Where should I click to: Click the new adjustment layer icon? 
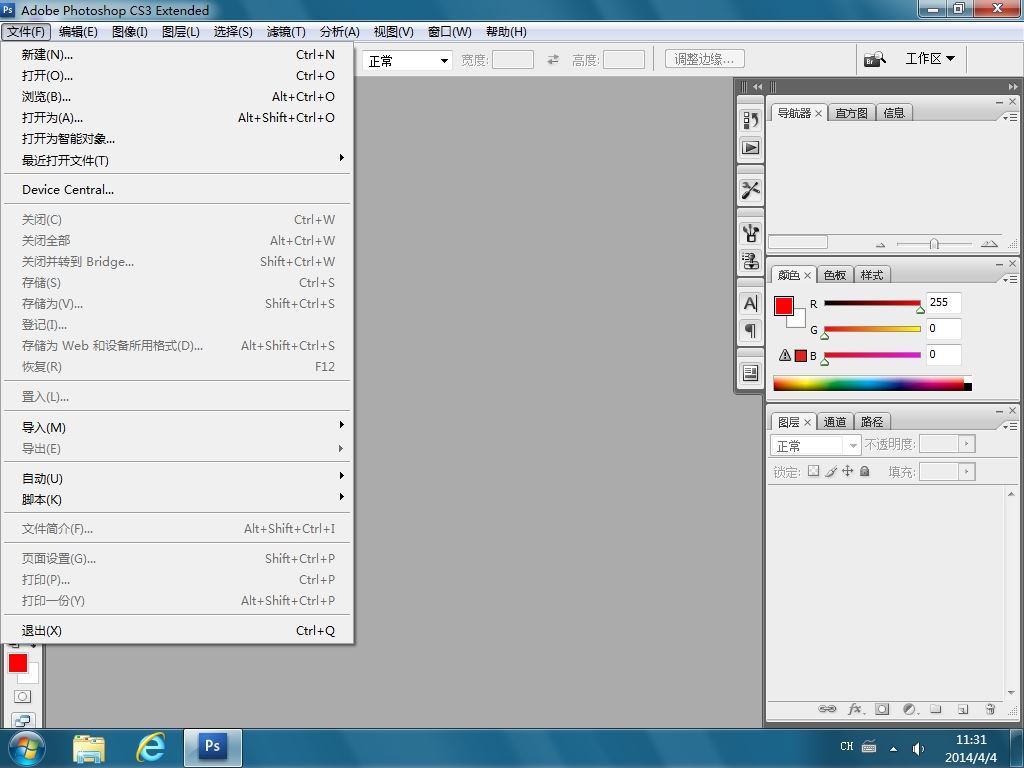(910, 709)
